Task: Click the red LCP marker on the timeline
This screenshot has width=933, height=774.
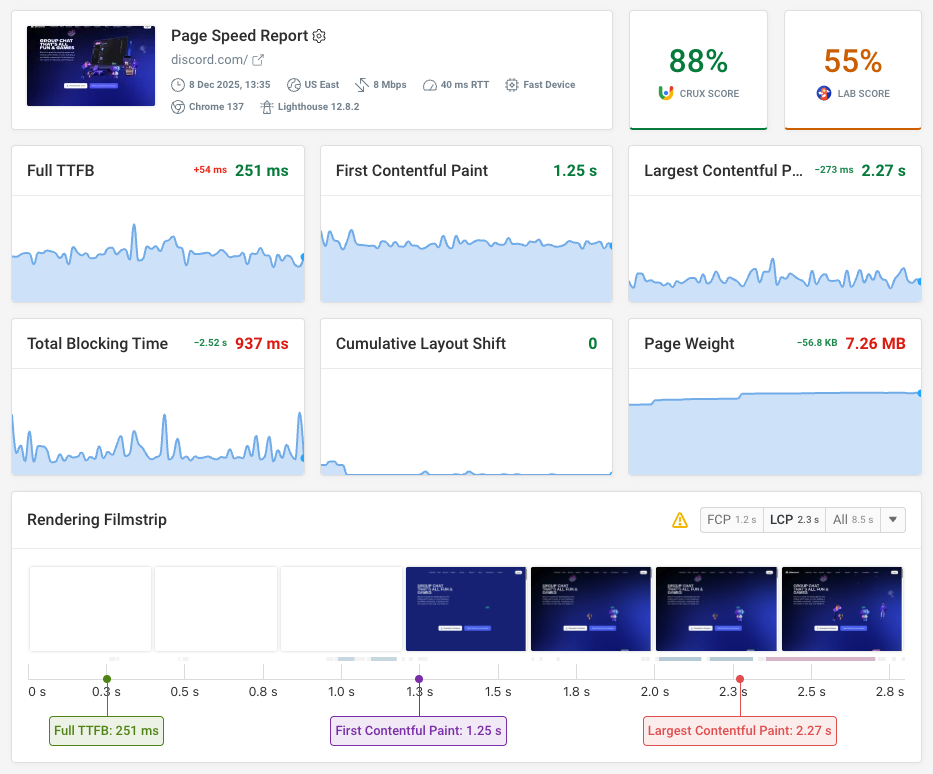Action: [740, 677]
